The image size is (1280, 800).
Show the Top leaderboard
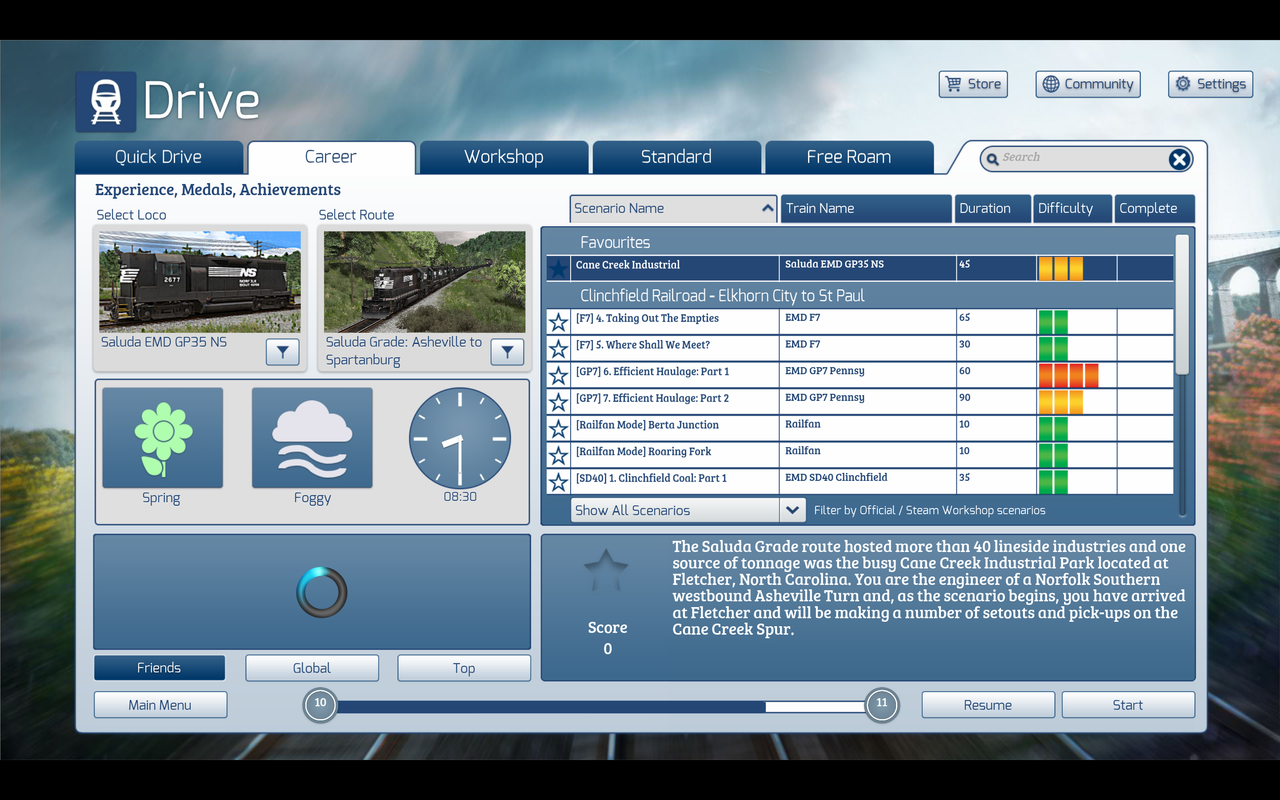464,668
